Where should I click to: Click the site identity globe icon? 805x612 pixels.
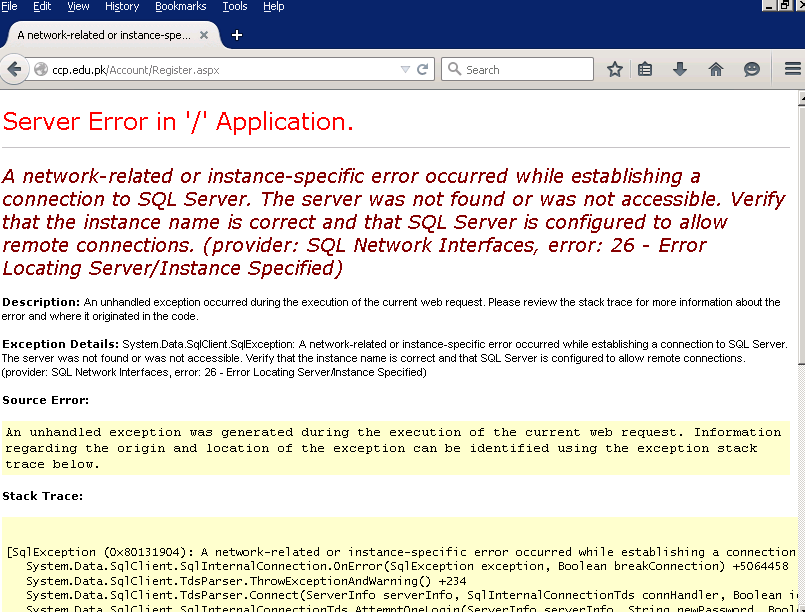(41, 69)
